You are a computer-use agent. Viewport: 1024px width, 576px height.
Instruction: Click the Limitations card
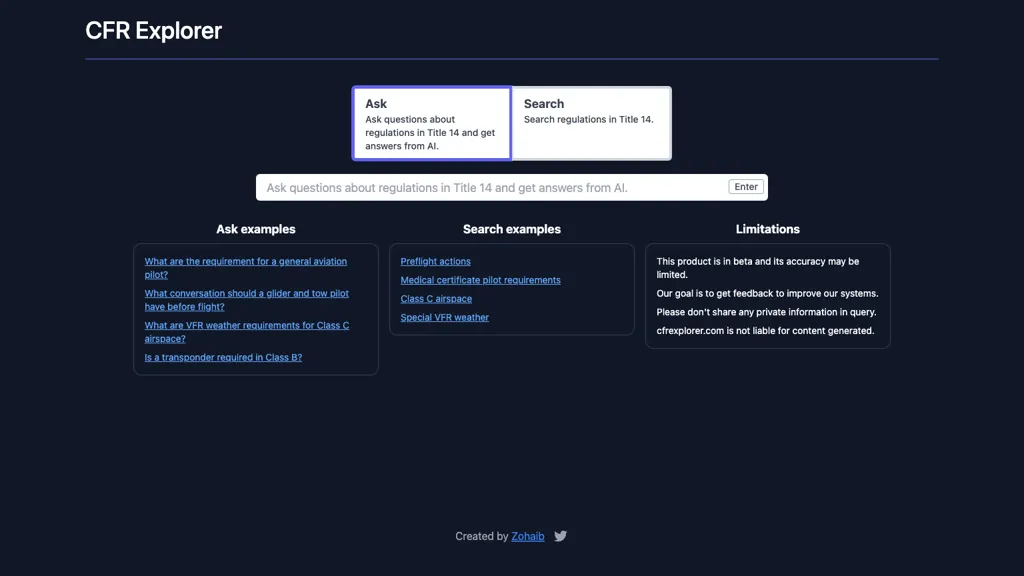tap(768, 293)
